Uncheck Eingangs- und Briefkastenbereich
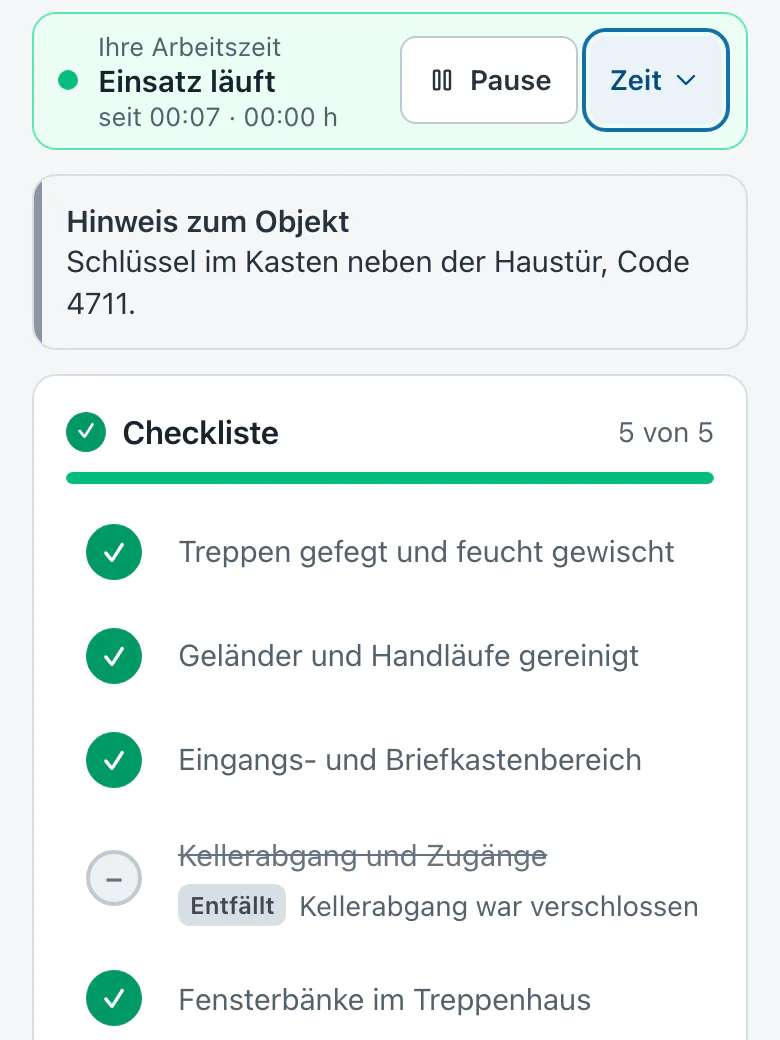The image size is (780, 1040). pos(114,760)
